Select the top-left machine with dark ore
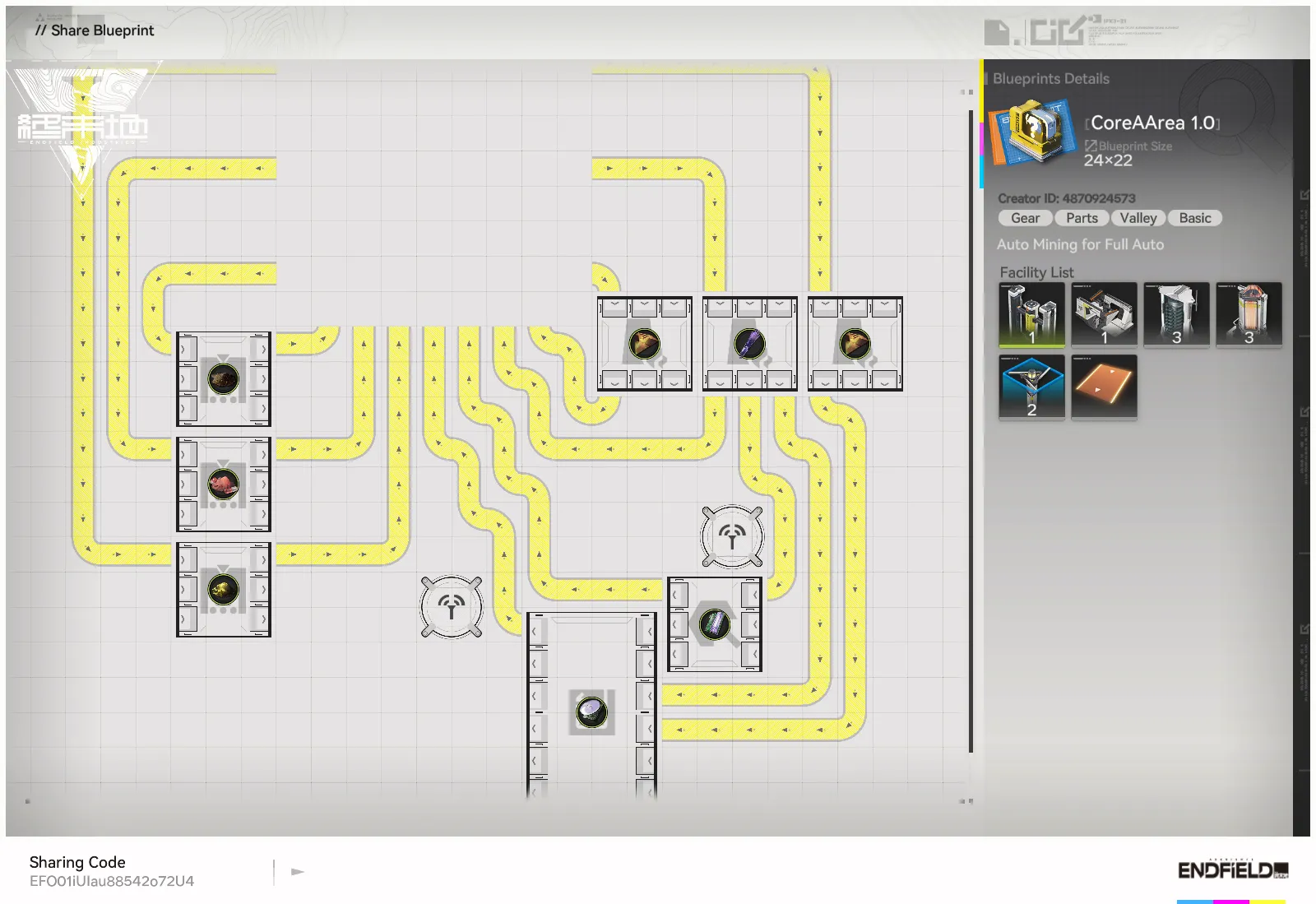This screenshot has width=1316, height=904. [224, 379]
